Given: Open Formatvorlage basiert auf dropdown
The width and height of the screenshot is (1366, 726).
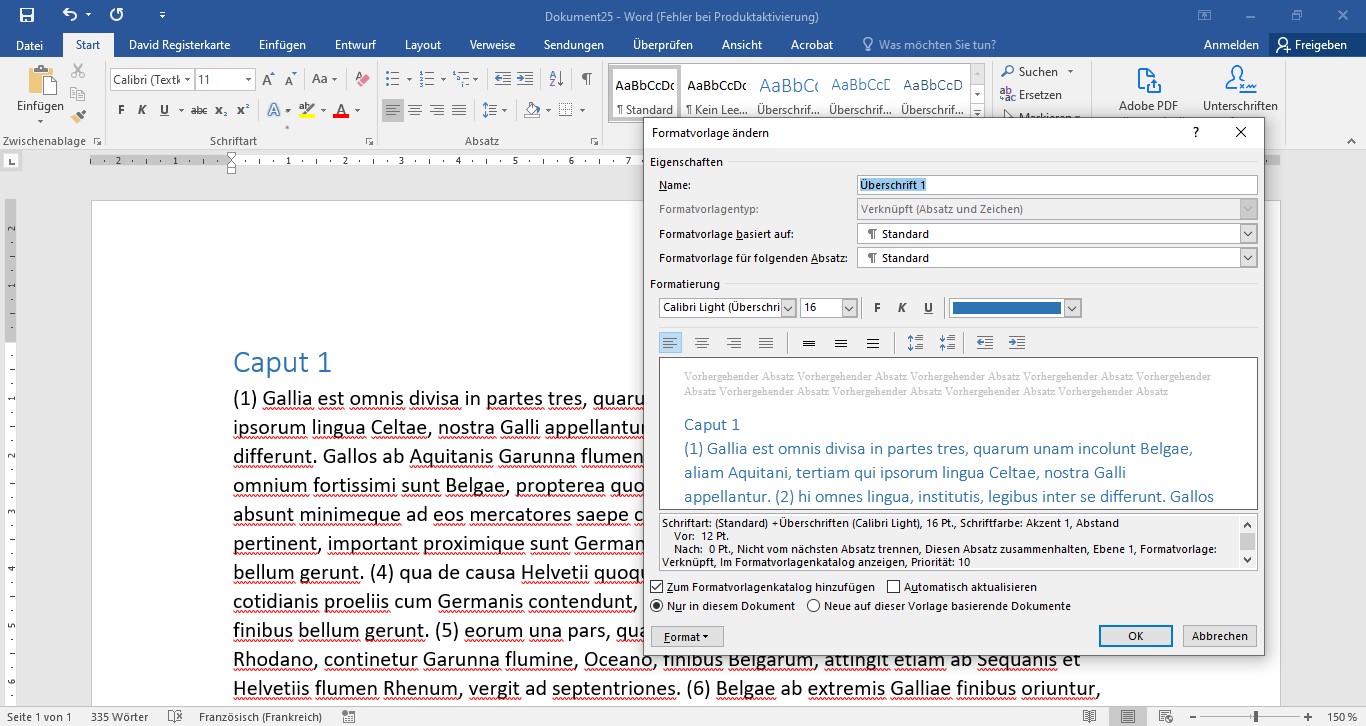Looking at the screenshot, I should [x=1248, y=233].
